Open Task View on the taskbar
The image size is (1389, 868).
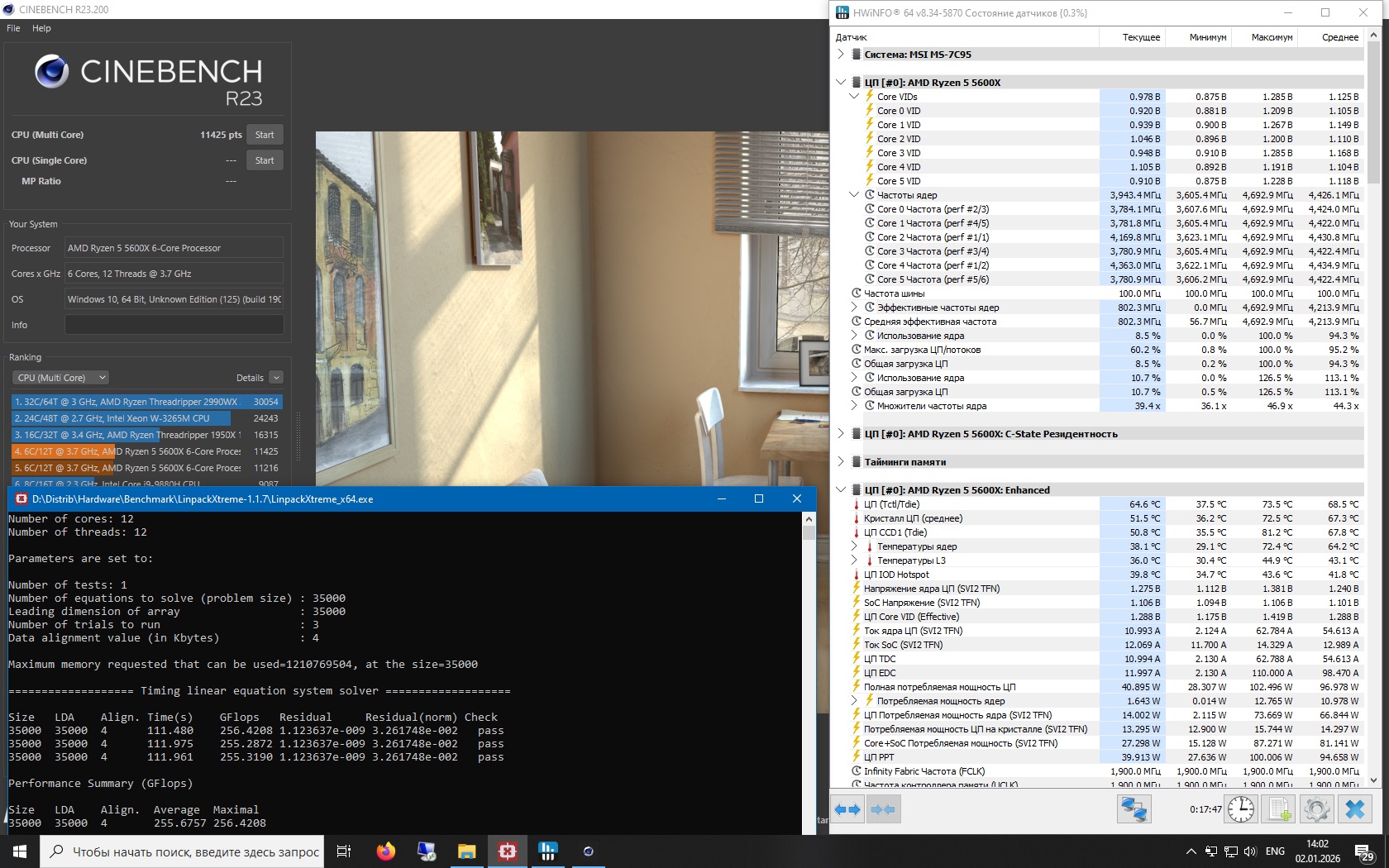coord(344,851)
